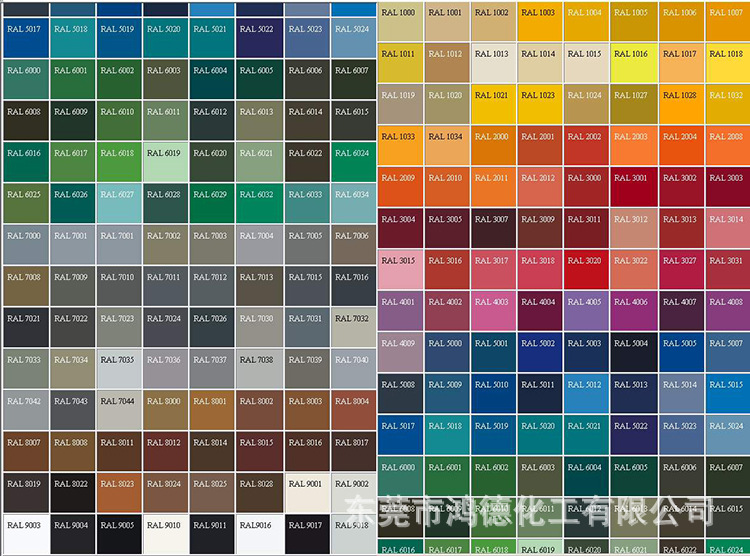Screen dimensions: 750x556
Task: Select the light pink RAL 3015 swatch
Action: [x=400, y=270]
